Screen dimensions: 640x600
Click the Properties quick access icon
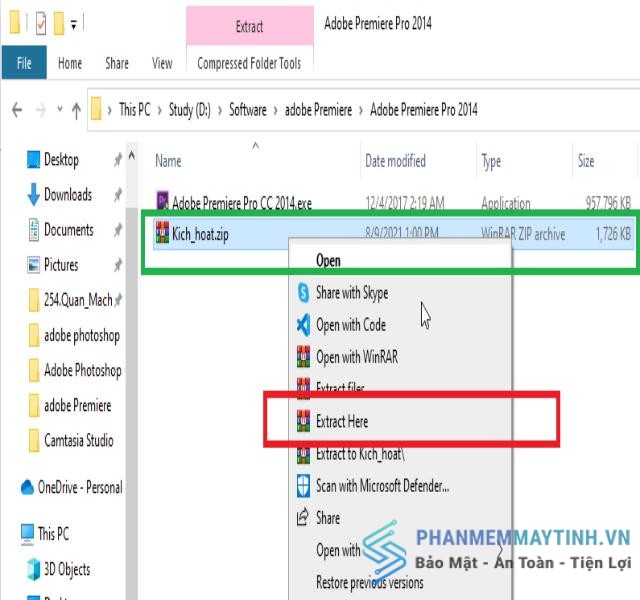coord(41,23)
